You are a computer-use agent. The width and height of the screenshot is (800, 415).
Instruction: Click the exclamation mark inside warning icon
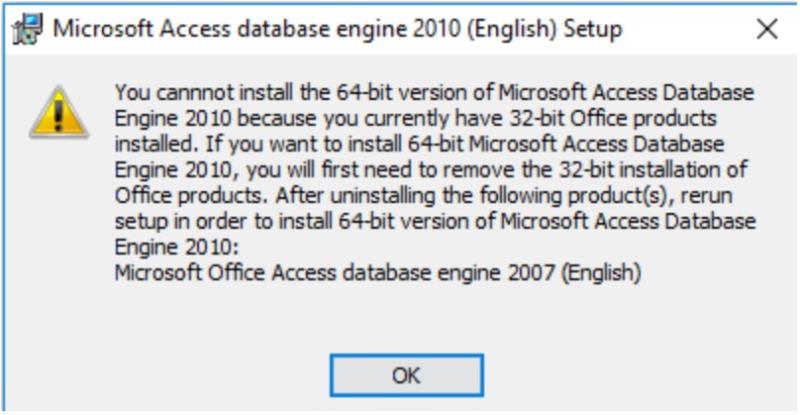point(58,116)
